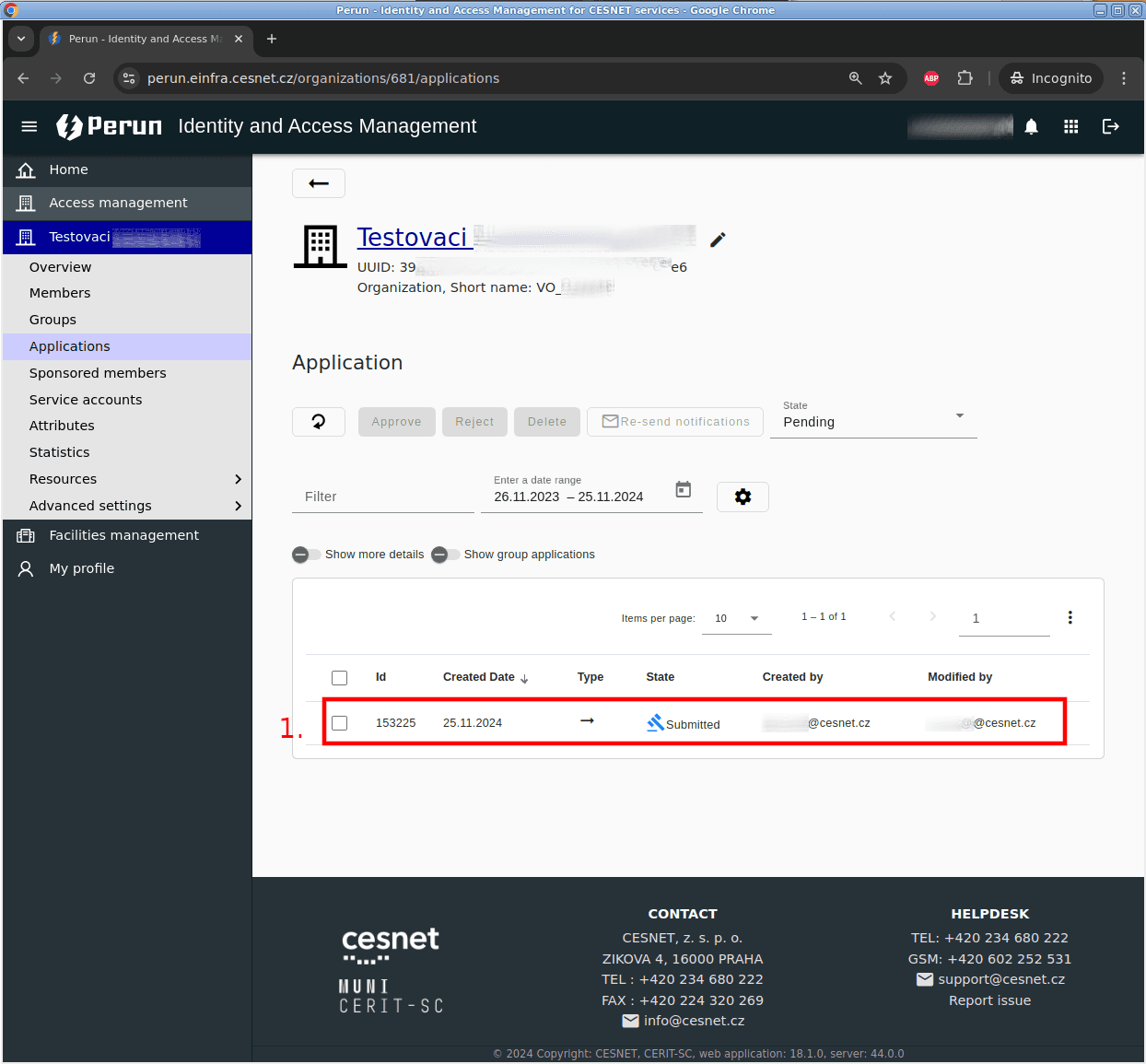
Task: Open table column settings gear
Action: 743,497
